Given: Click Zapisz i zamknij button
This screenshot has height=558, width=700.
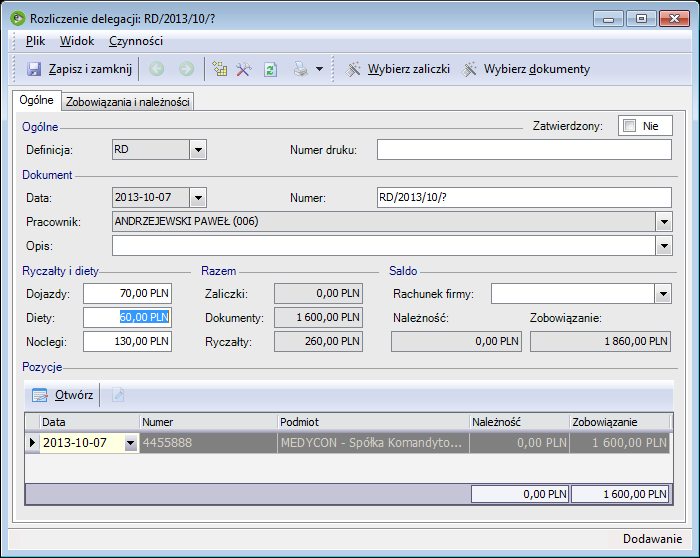Looking at the screenshot, I should [79, 69].
